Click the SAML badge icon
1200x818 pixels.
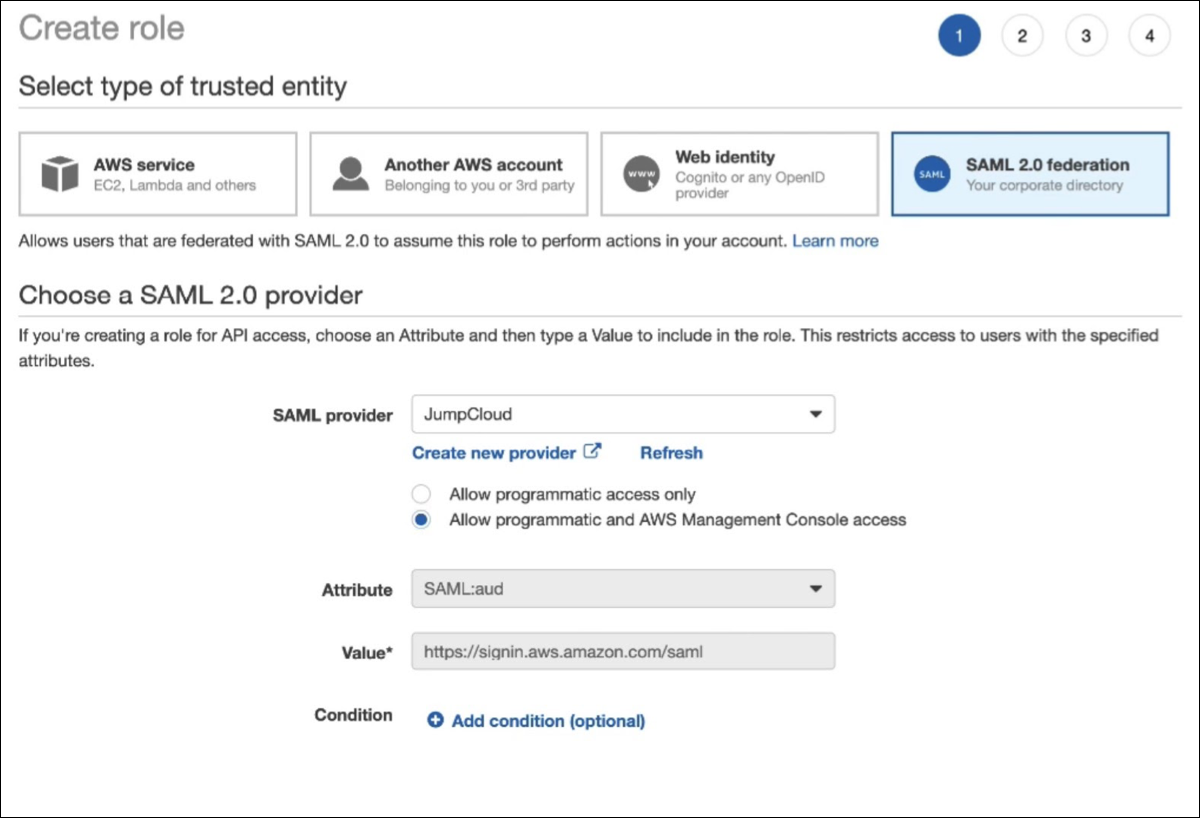[x=931, y=174]
